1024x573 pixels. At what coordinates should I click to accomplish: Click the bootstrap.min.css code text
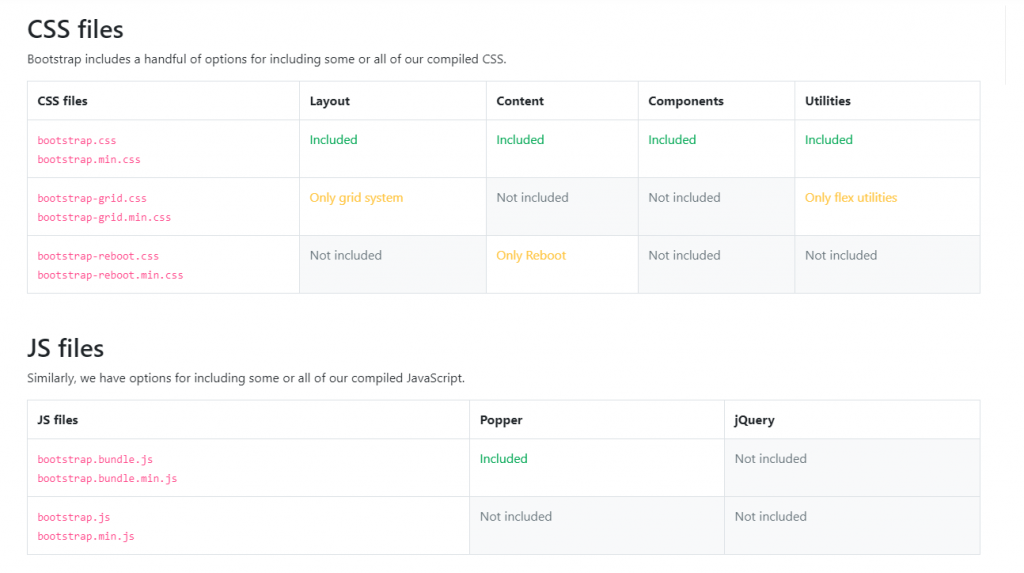coord(89,160)
